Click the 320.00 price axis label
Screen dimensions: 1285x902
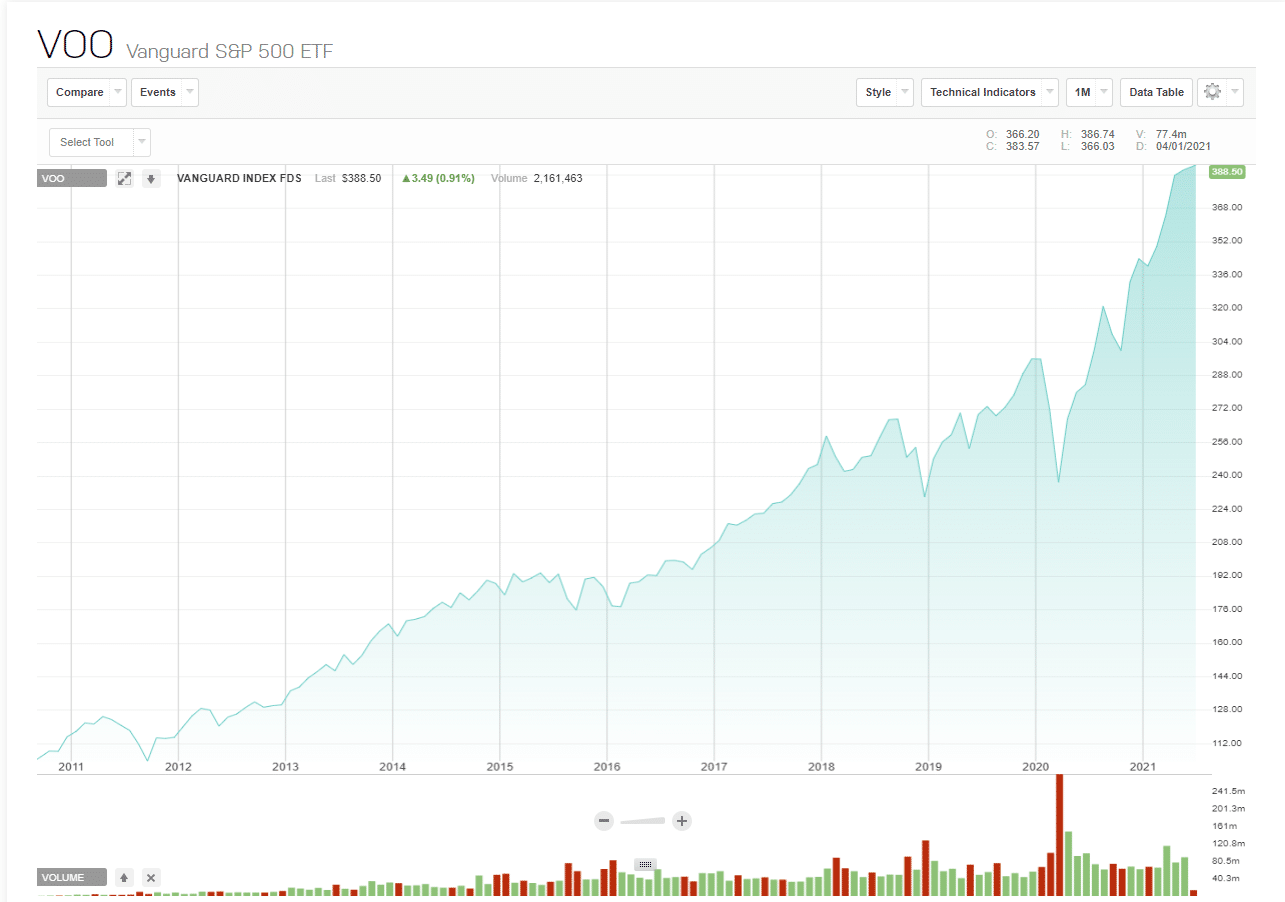[1225, 307]
